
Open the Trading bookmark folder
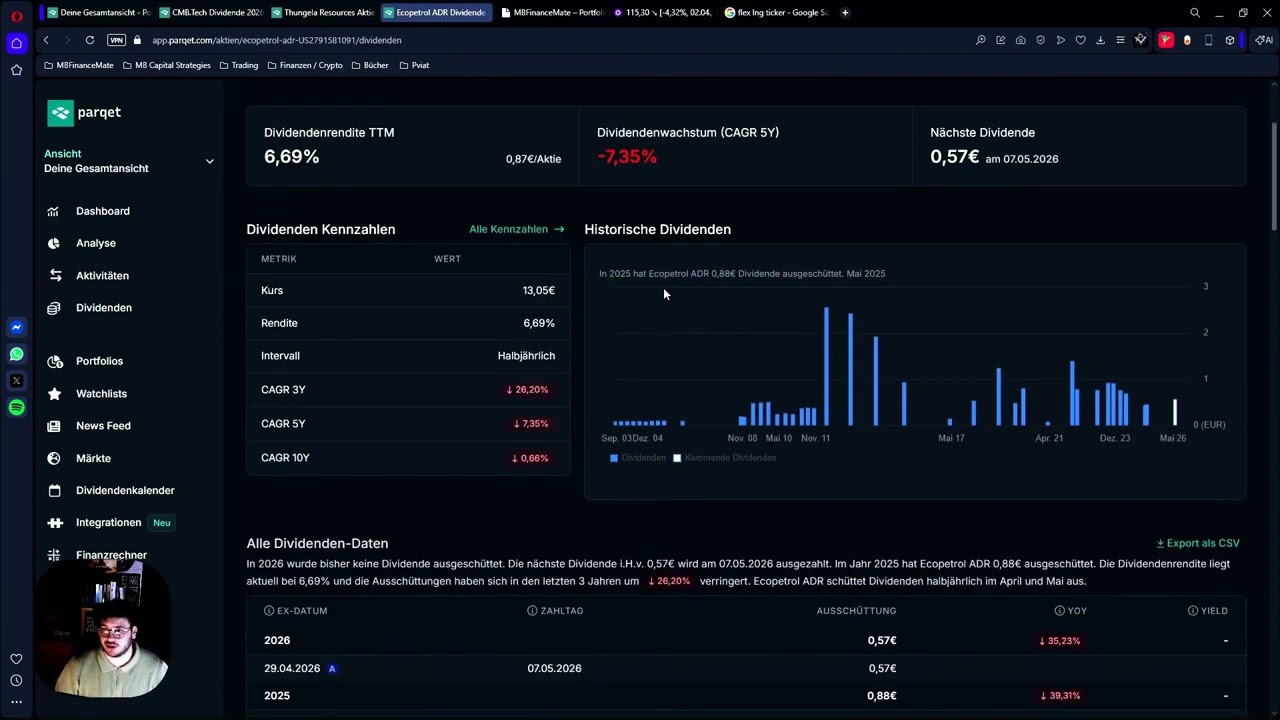tap(238, 65)
